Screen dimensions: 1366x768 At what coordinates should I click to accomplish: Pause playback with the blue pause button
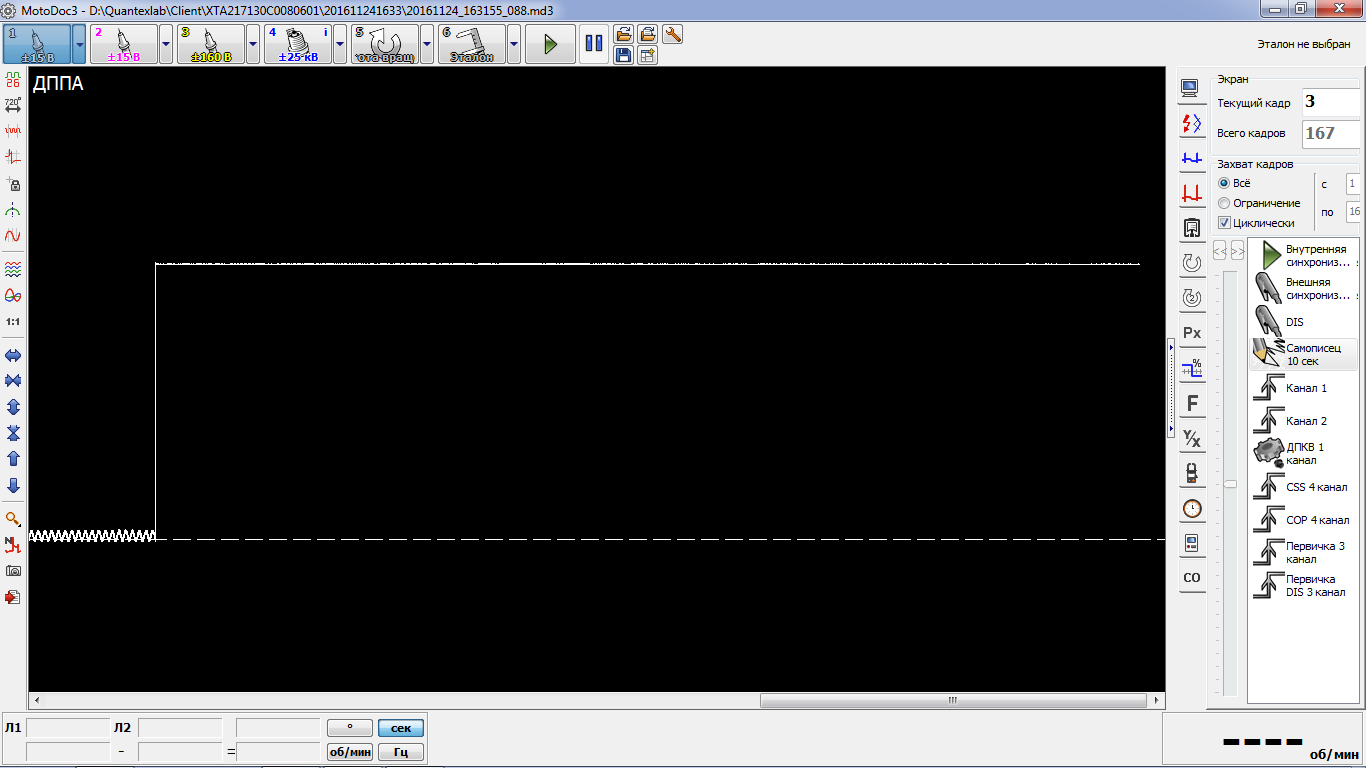point(594,44)
